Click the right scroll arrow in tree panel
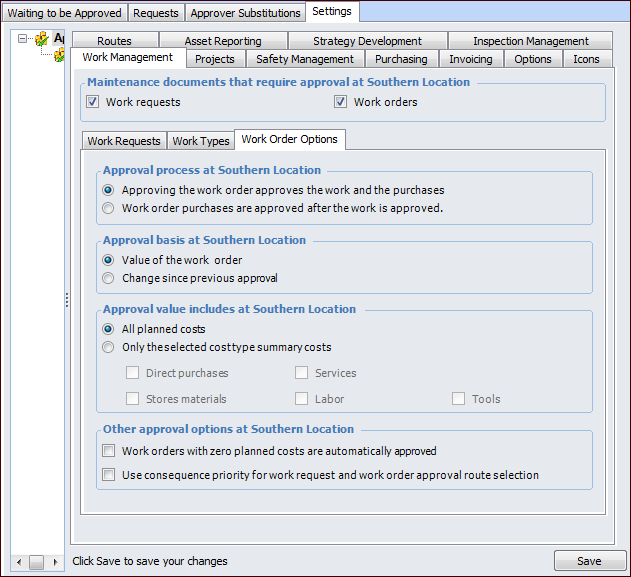 [57, 562]
